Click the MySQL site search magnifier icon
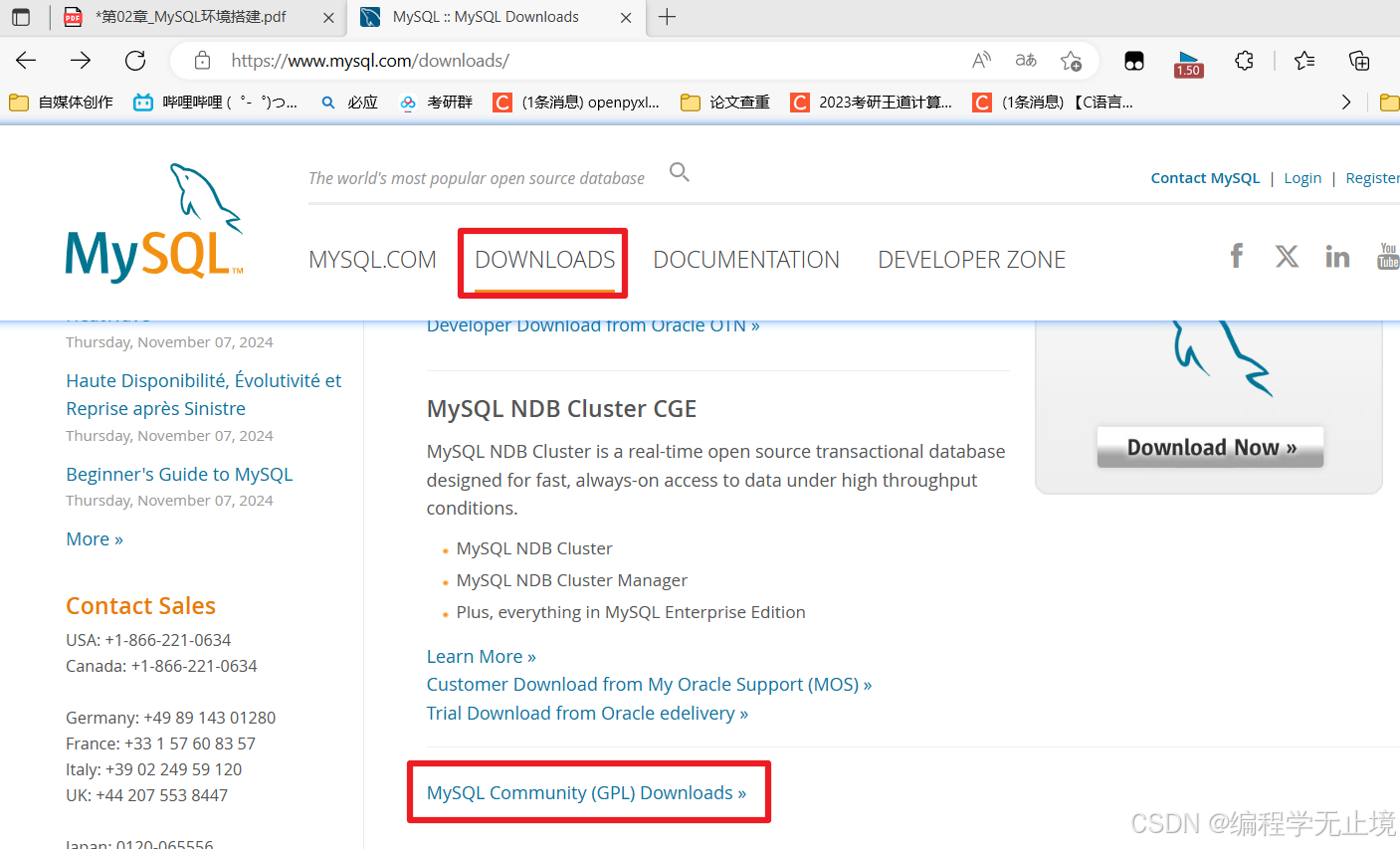 (x=680, y=172)
